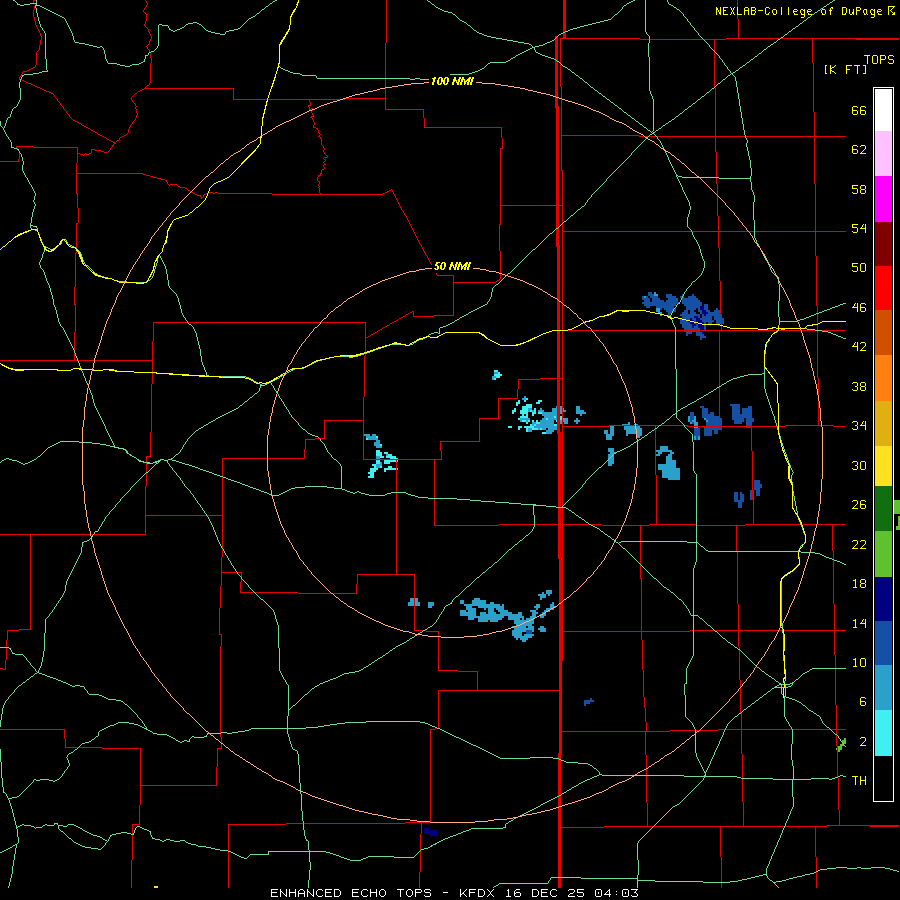
Task: Click the '38' legend value
Action: click(859, 386)
